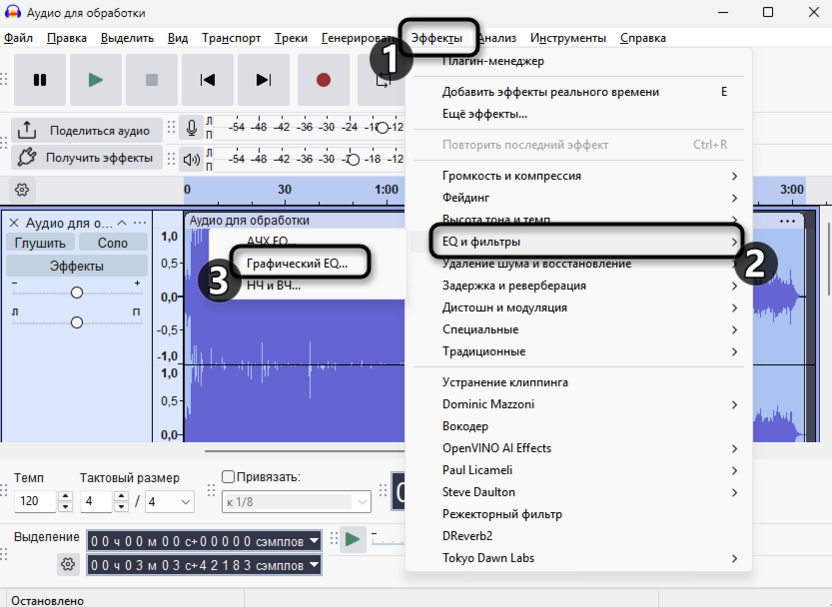Click the Pause transport button
This screenshot has width=832, height=607.
click(40, 80)
